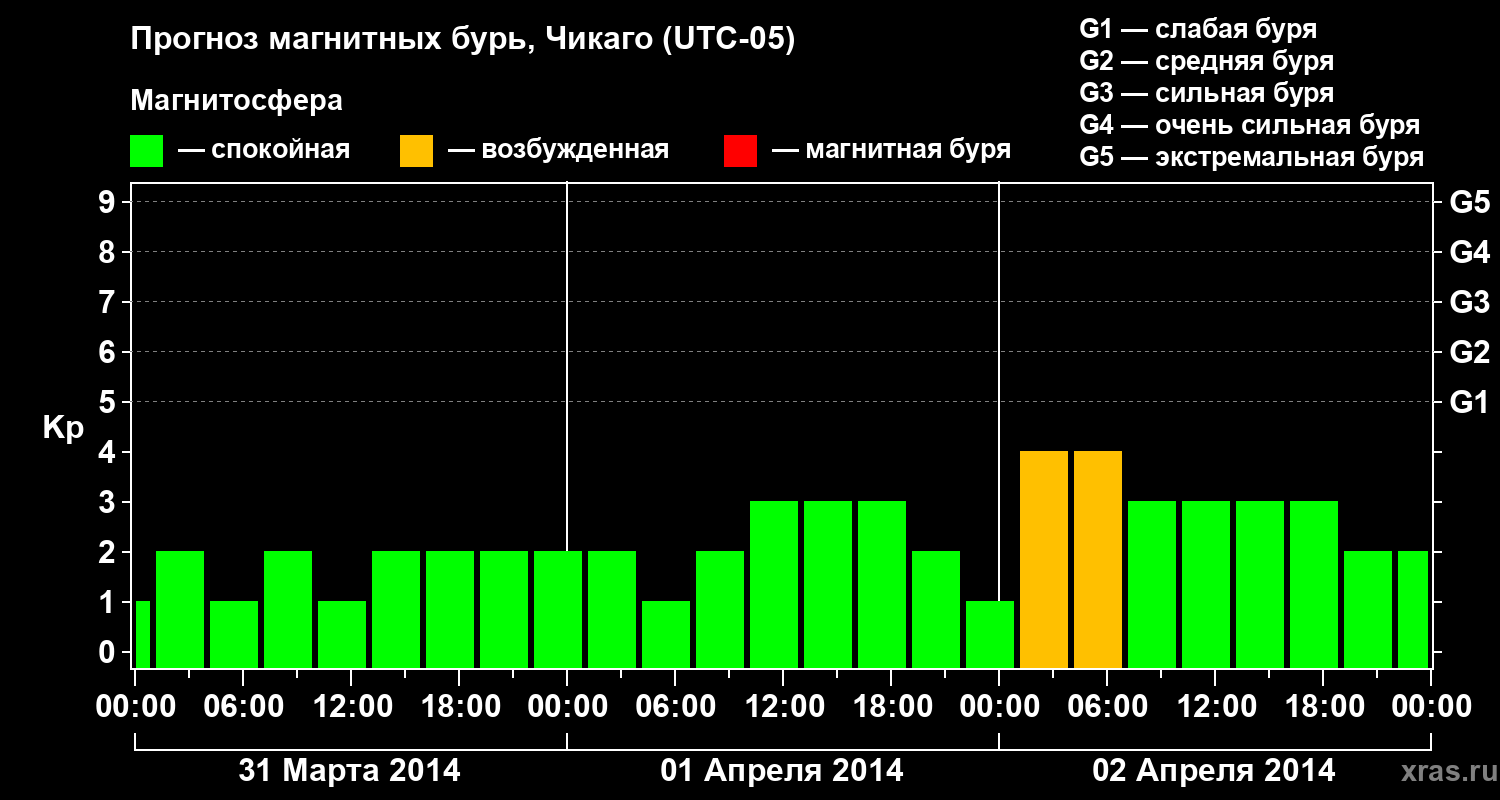Click the 'Kp' axis label

click(63, 427)
